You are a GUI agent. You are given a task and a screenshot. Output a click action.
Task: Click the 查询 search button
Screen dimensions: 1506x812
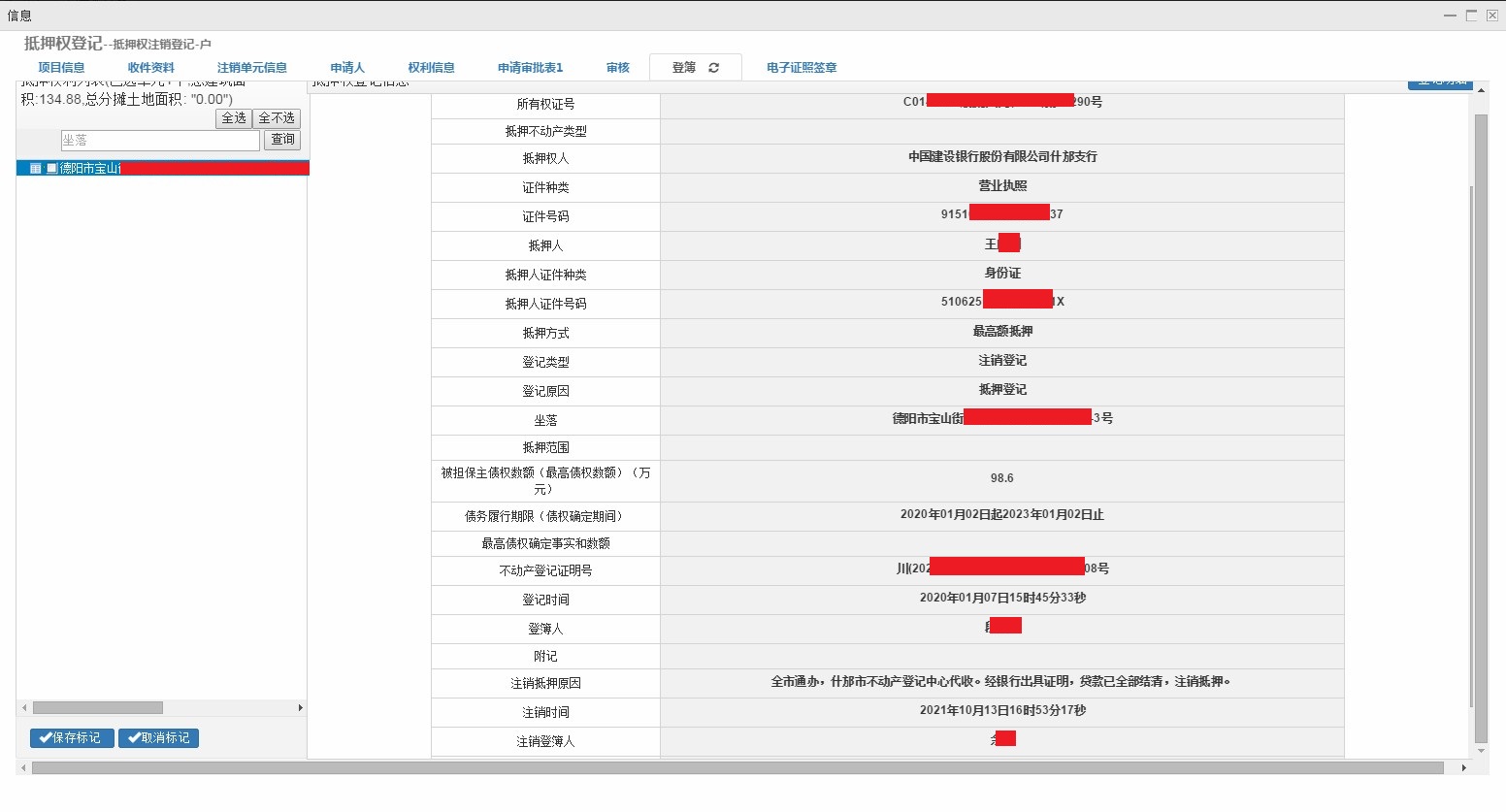click(x=282, y=140)
